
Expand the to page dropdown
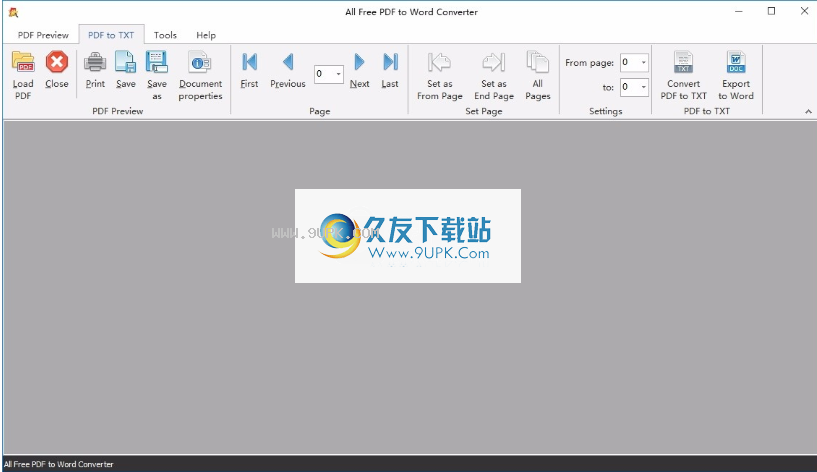(643, 87)
